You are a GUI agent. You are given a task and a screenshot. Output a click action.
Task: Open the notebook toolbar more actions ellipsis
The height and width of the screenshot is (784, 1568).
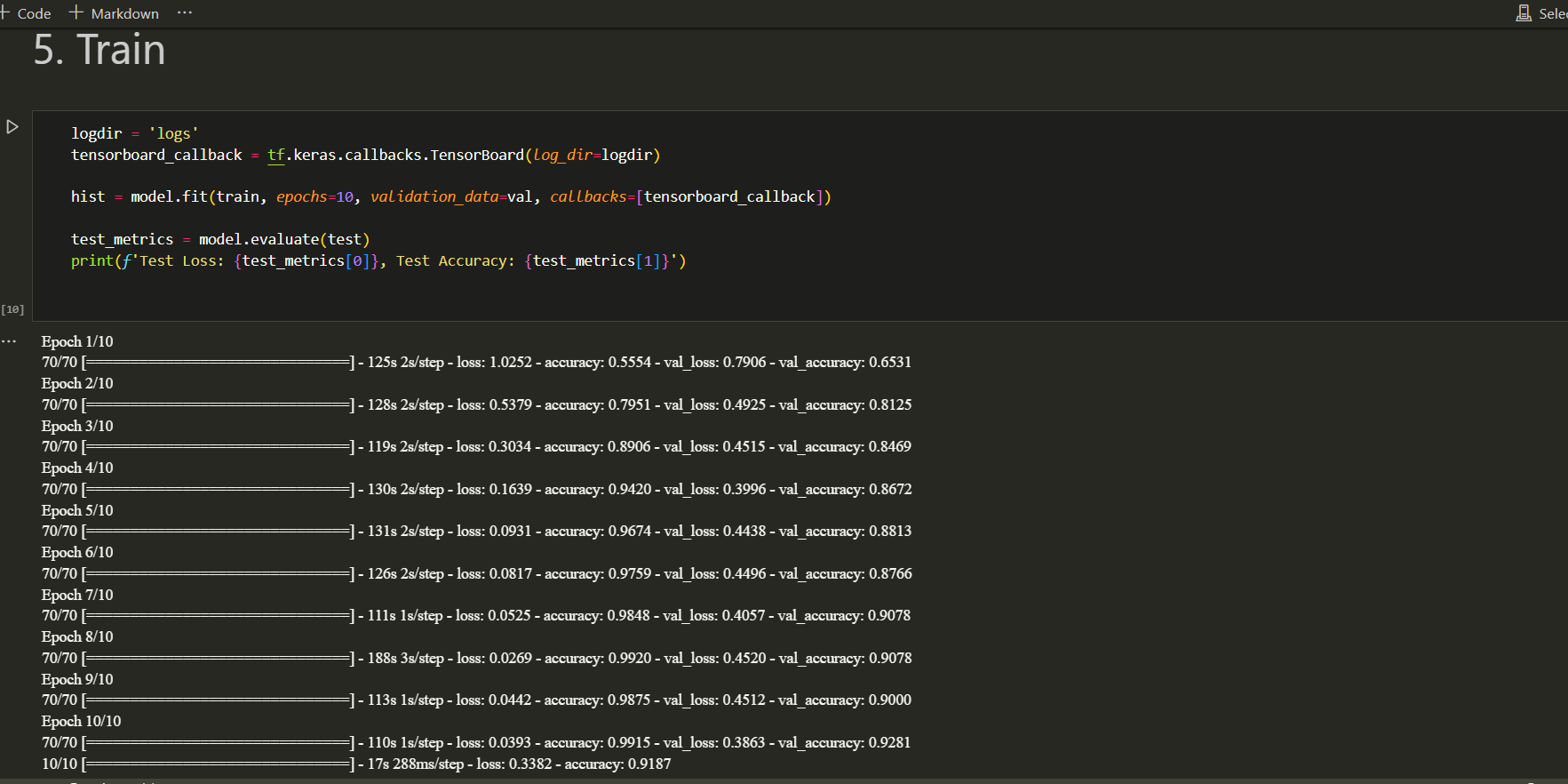(x=185, y=13)
